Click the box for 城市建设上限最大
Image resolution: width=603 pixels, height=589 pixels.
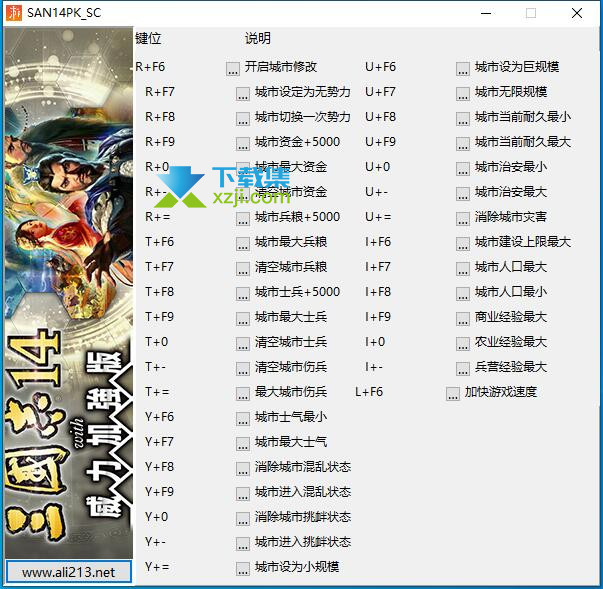coord(463,243)
